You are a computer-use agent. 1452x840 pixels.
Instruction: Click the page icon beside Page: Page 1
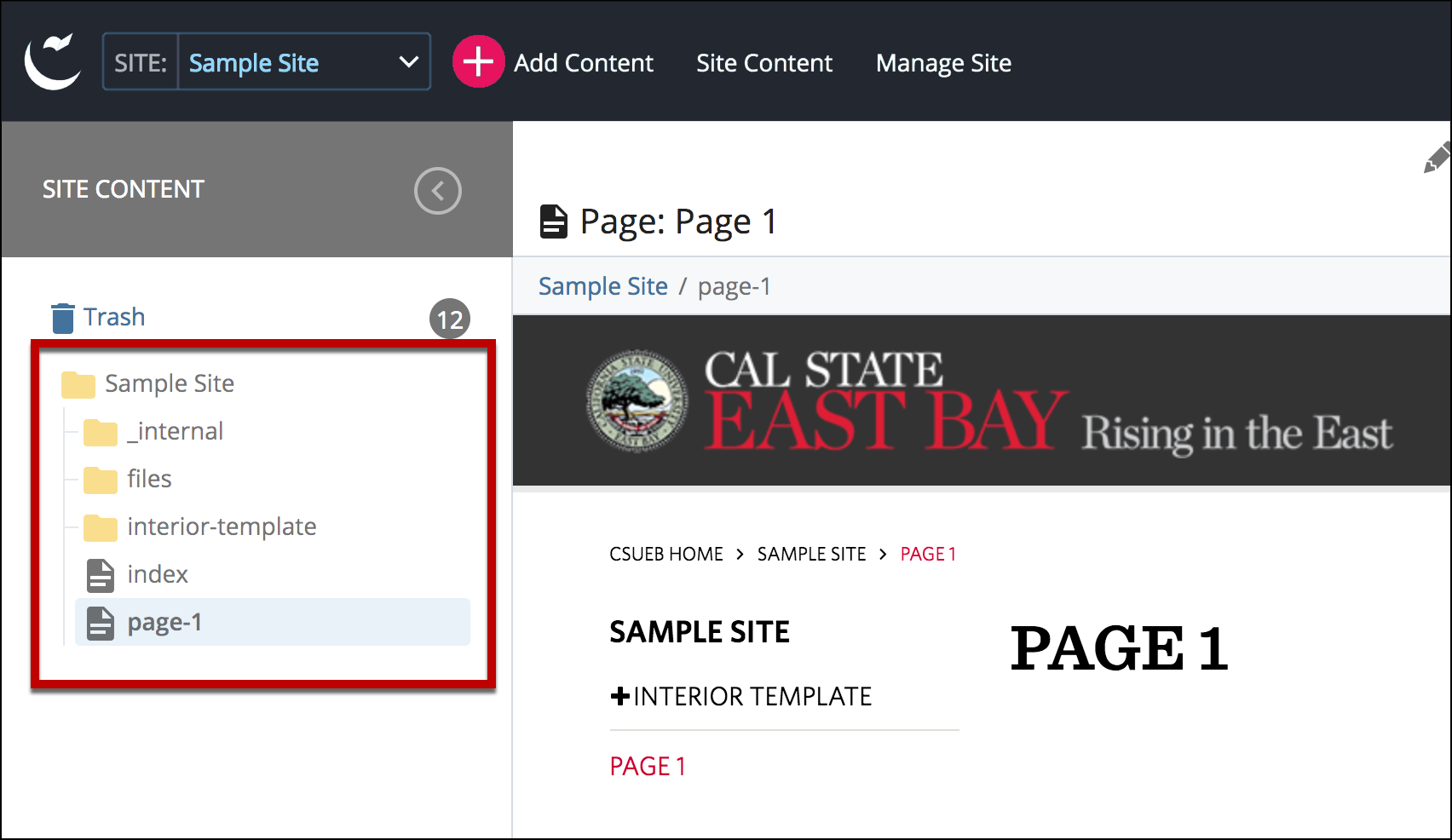click(553, 222)
